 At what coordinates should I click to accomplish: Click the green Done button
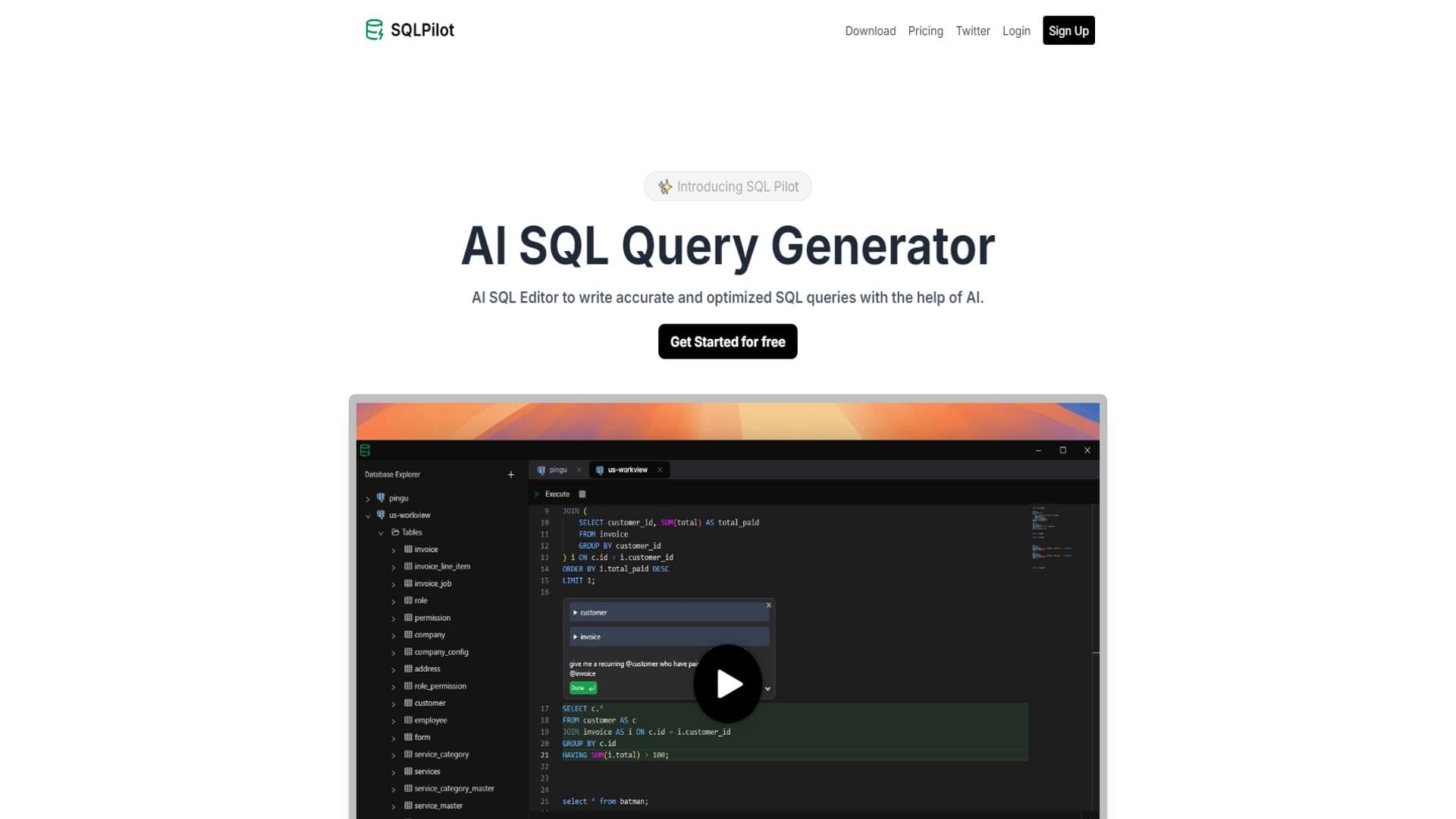pyautogui.click(x=582, y=688)
